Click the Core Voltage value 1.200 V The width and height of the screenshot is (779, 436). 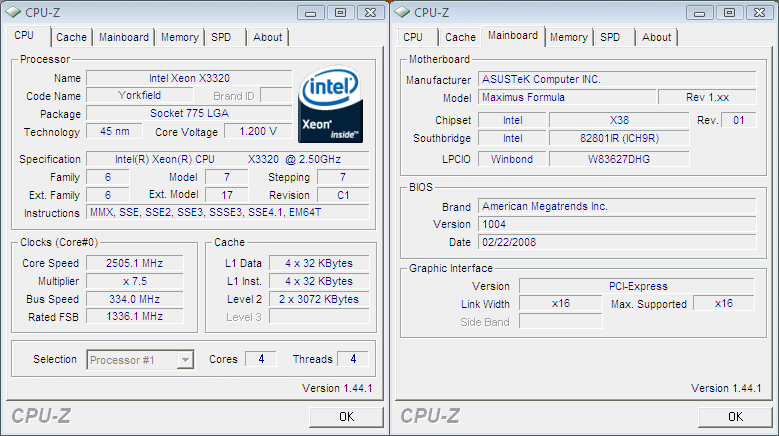coord(258,131)
